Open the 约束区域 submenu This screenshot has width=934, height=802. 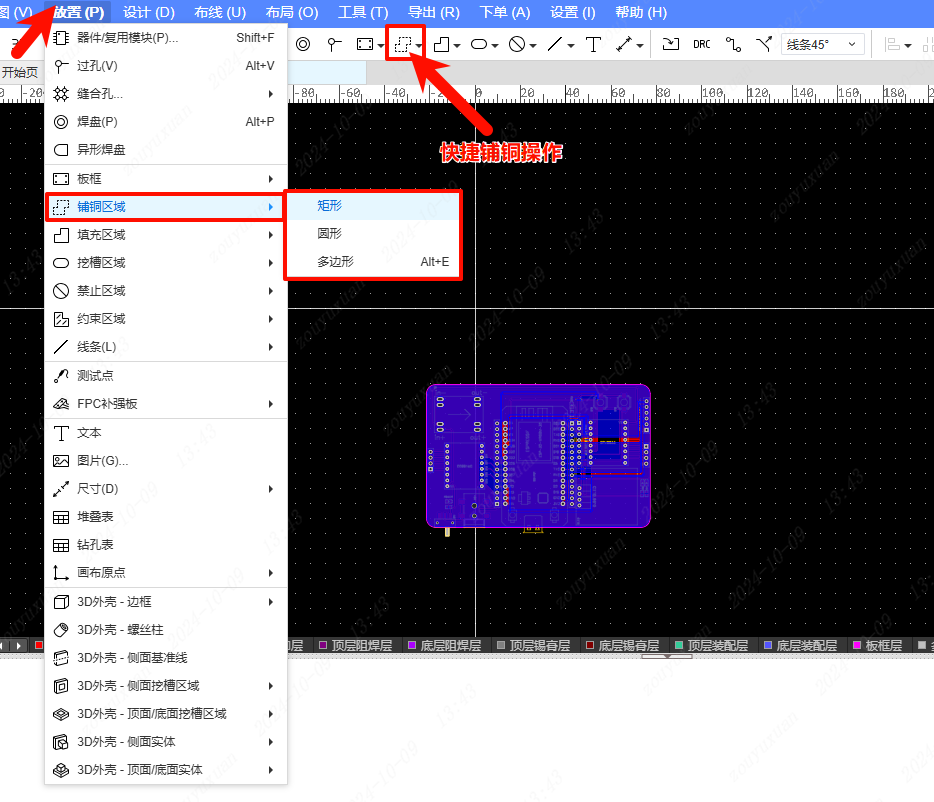pos(166,319)
